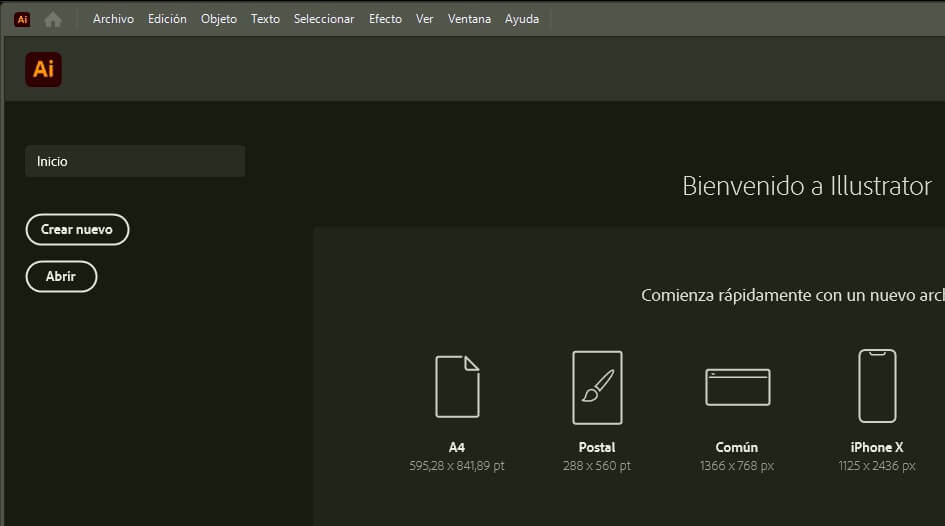Go to Home via house icon

tap(53, 19)
